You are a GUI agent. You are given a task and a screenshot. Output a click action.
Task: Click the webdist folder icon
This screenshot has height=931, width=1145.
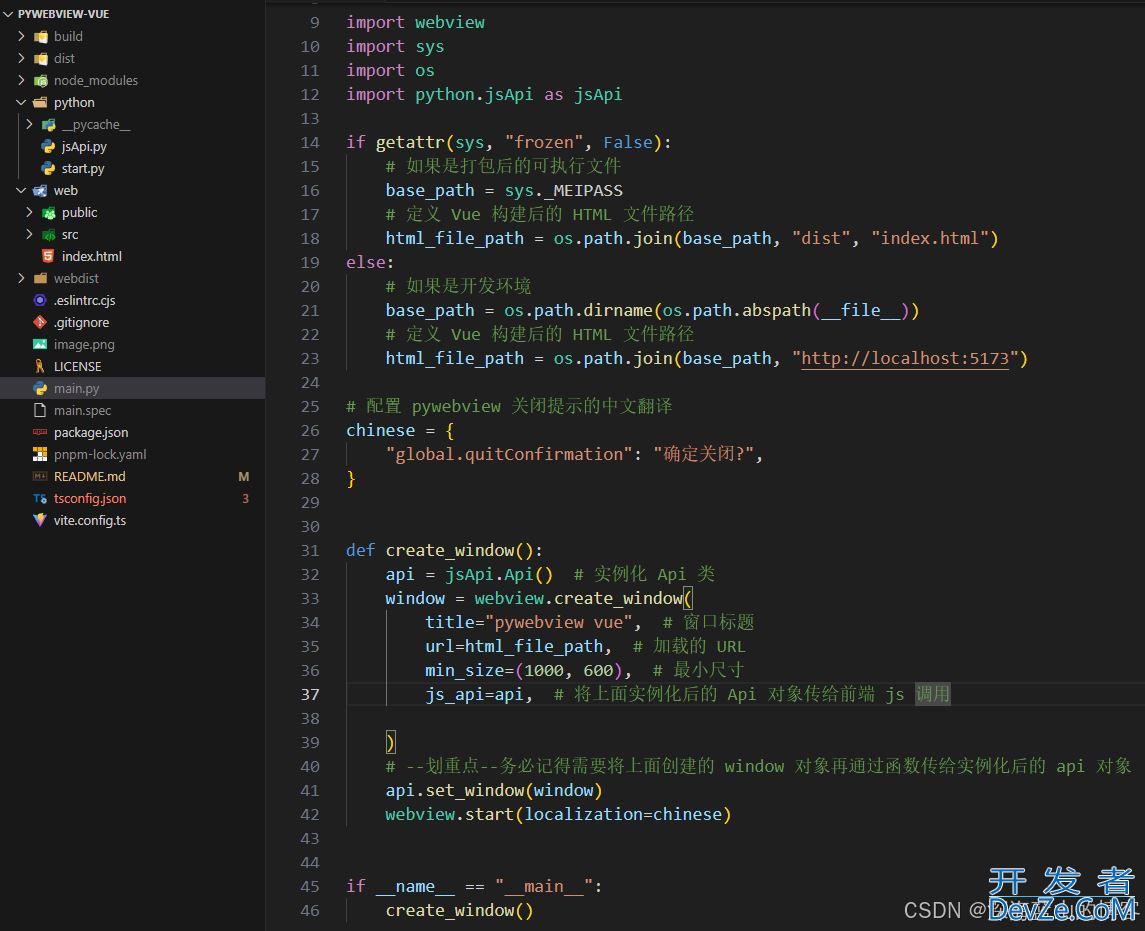tap(41, 278)
